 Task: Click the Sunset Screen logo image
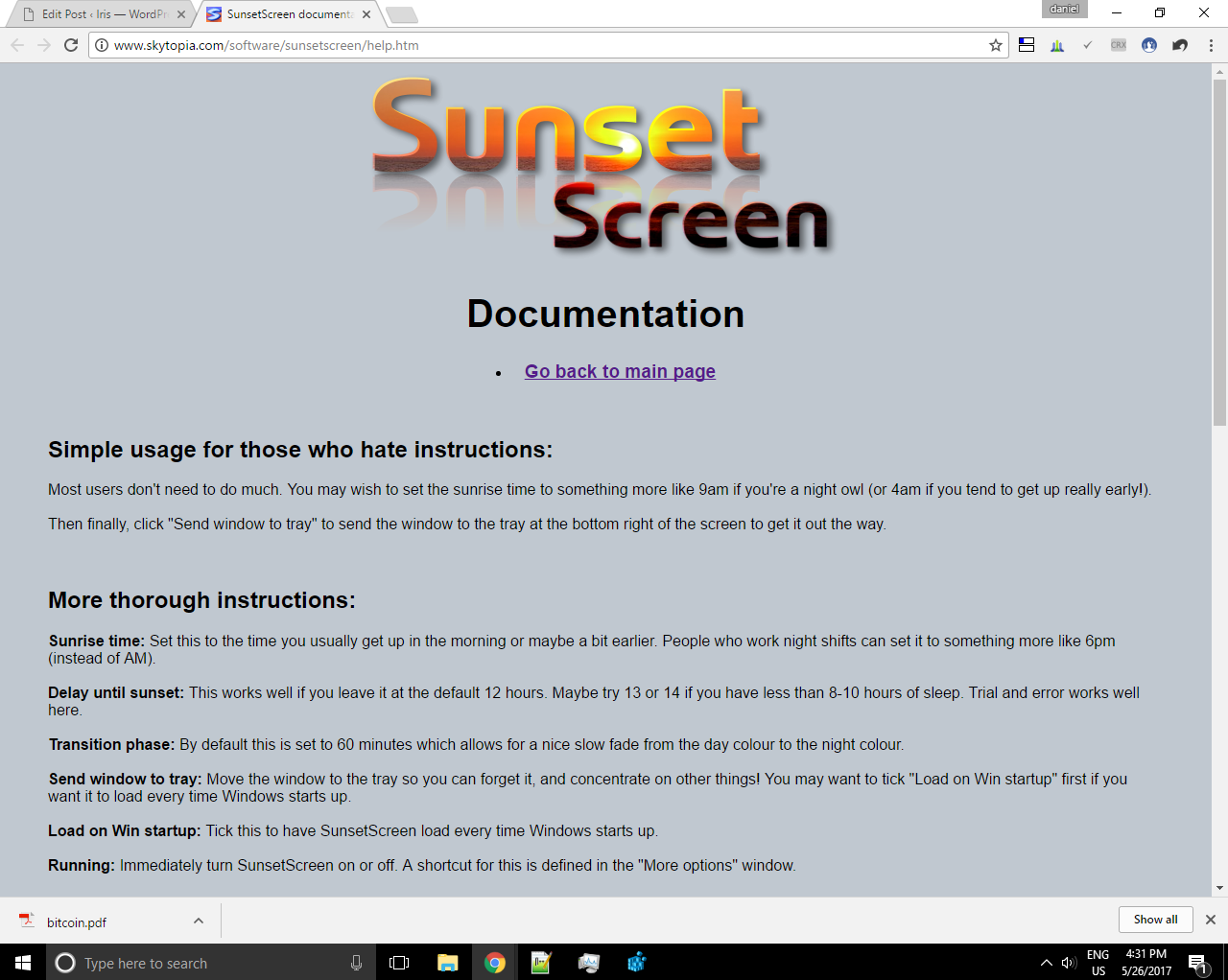pyautogui.click(x=602, y=165)
